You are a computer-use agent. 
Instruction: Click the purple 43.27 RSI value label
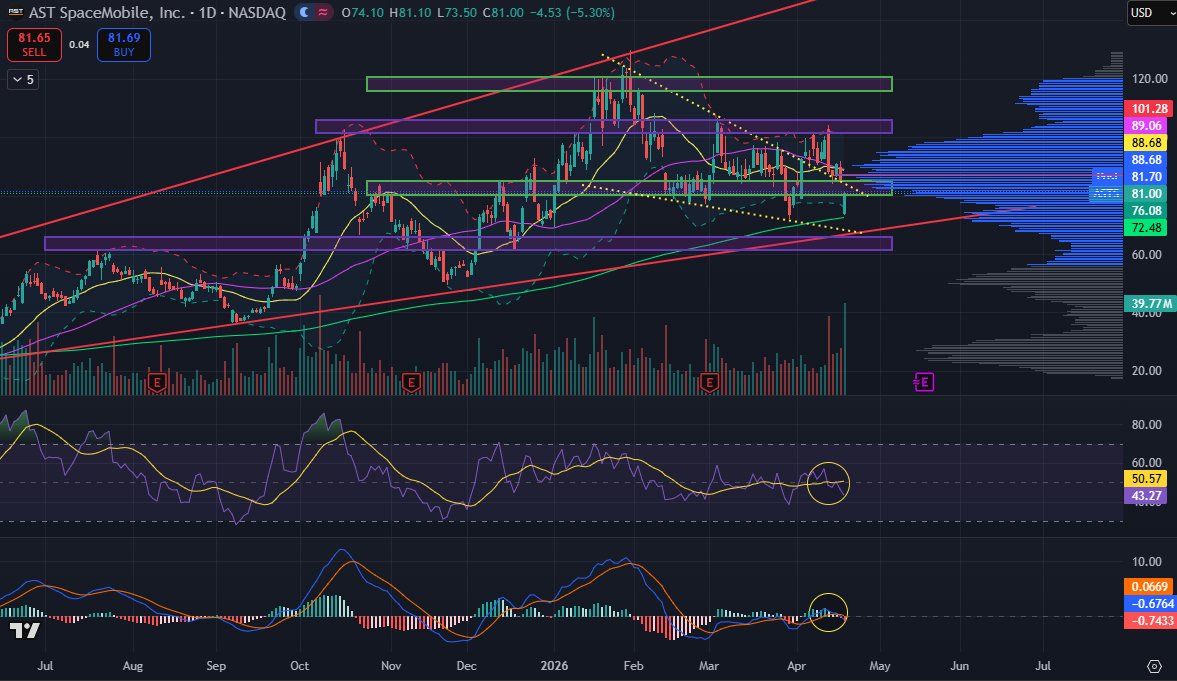[1145, 496]
